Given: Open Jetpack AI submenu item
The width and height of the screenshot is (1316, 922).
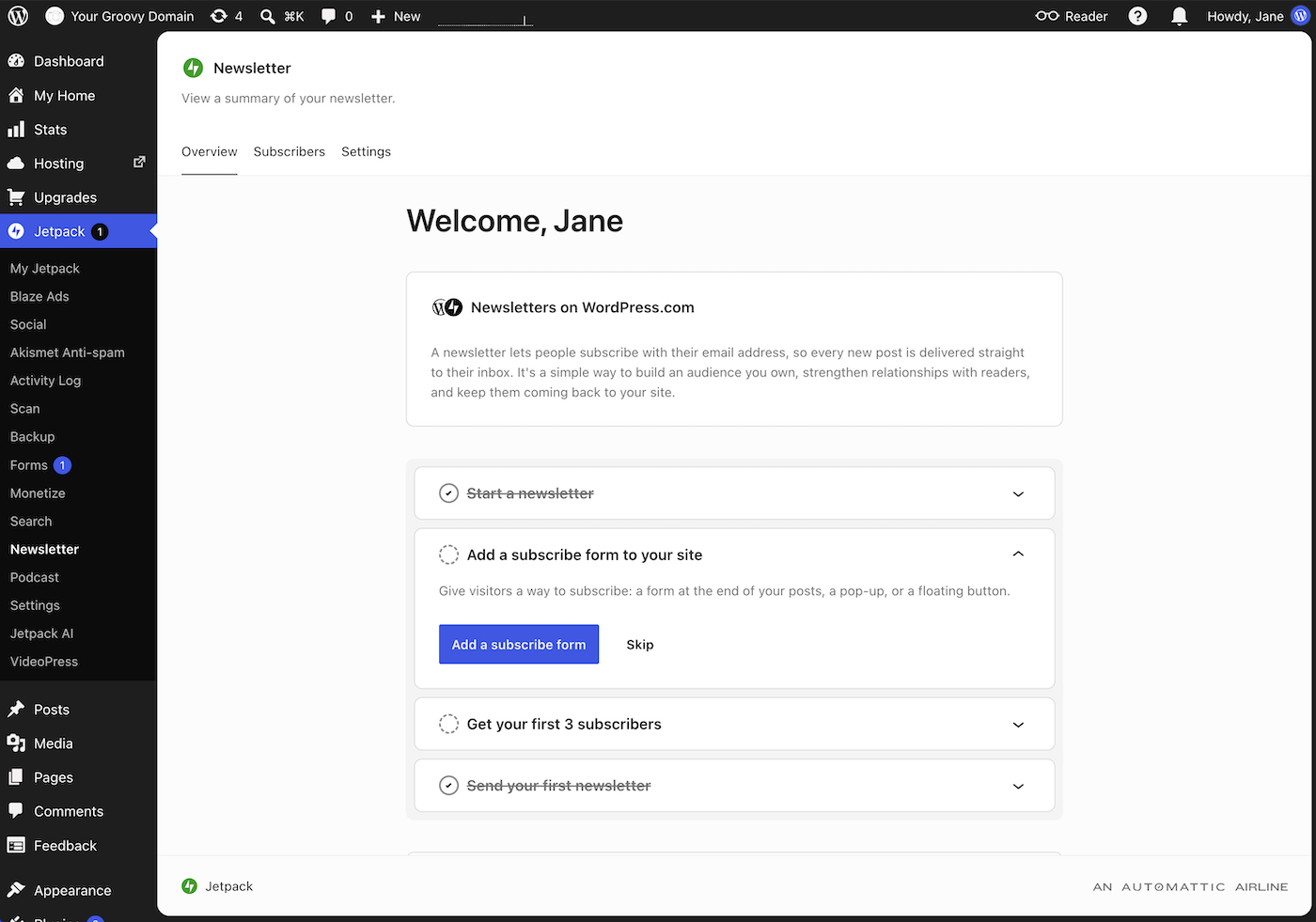Looking at the screenshot, I should click(41, 633).
